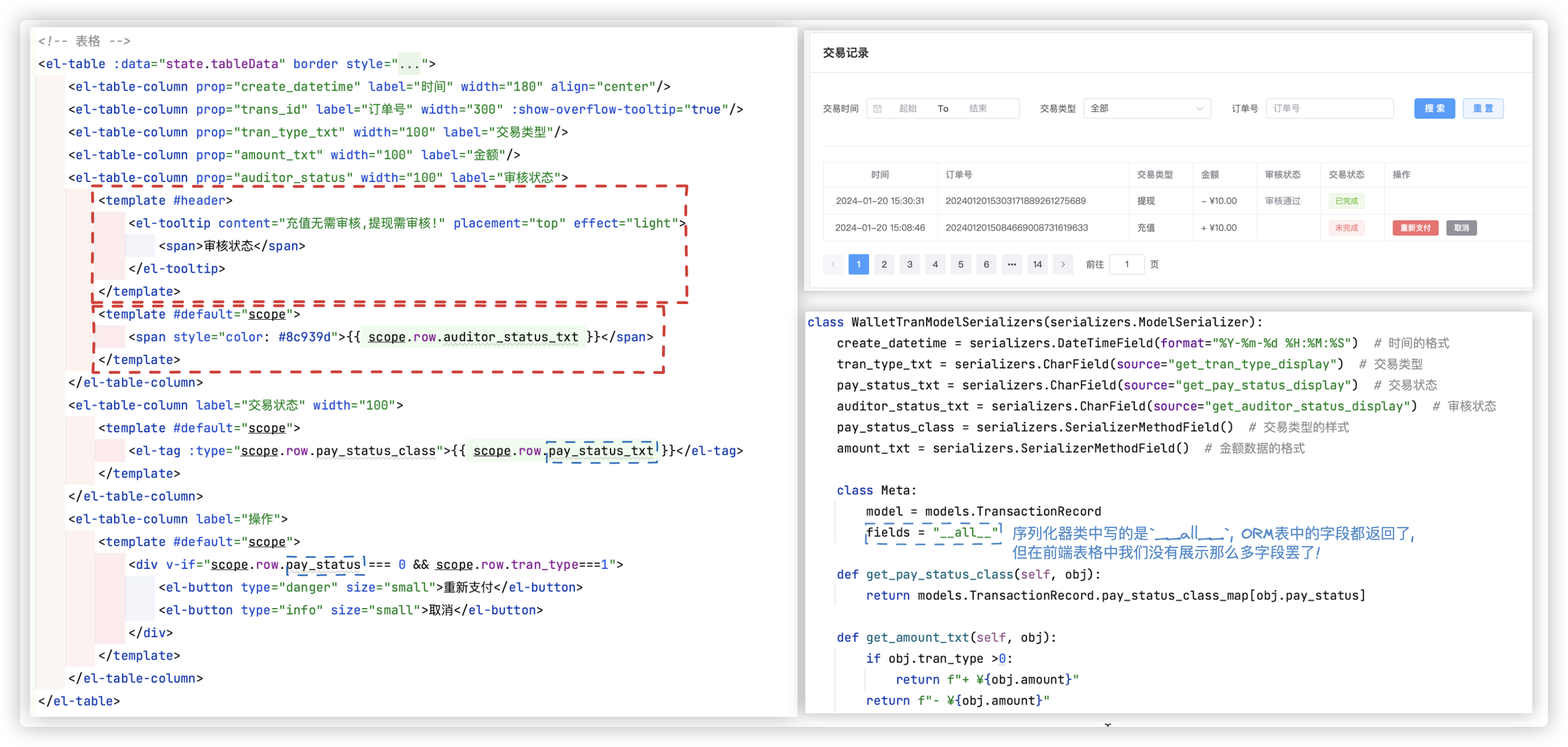
Task: Click the folded style="..." code ellipsis
Action: click(410, 64)
